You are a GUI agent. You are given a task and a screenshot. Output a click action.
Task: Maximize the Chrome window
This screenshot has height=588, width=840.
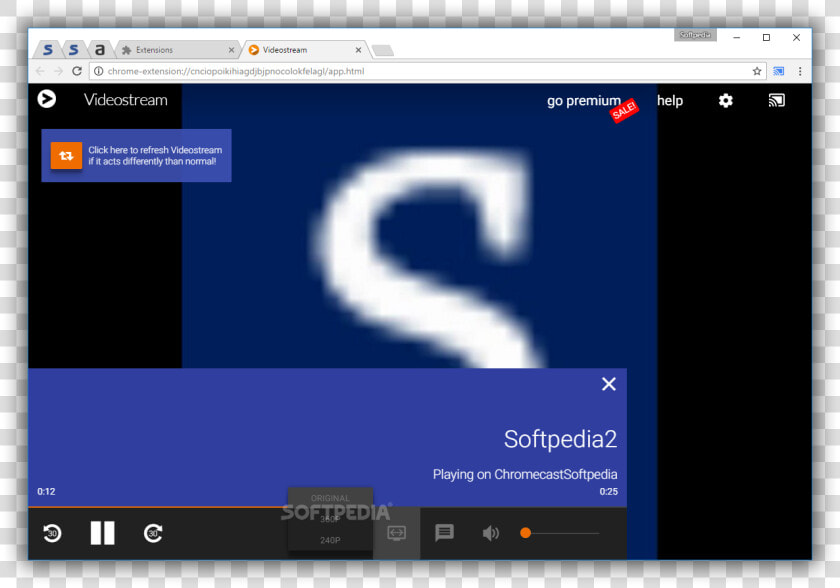766,37
